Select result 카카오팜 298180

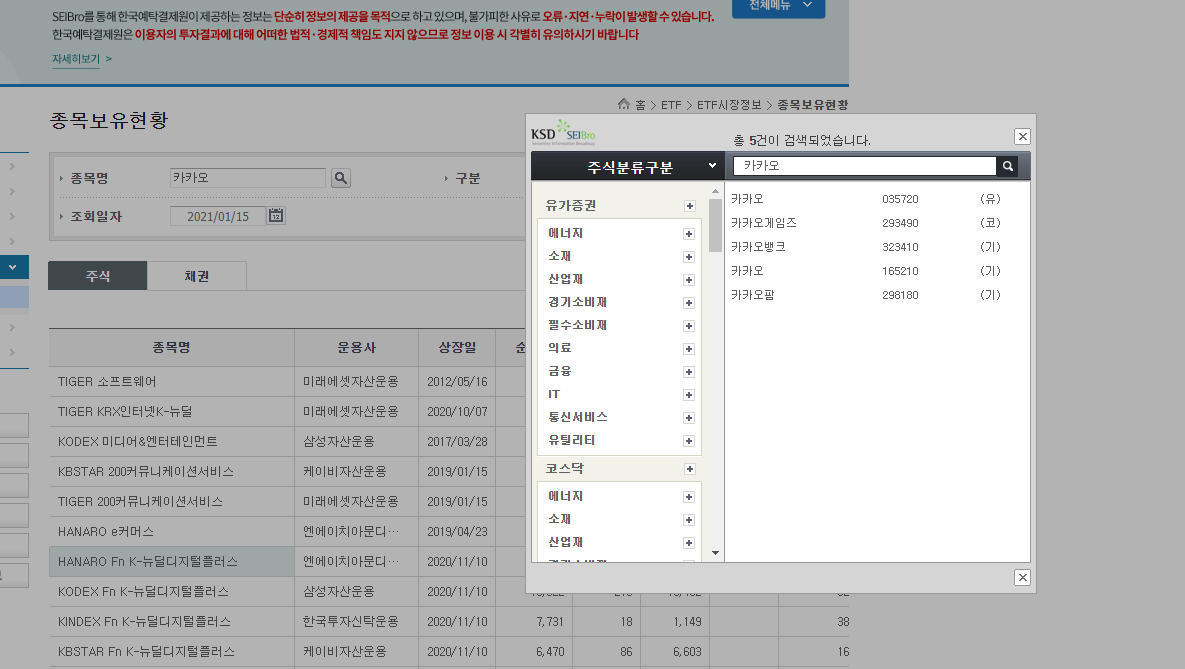pos(867,295)
